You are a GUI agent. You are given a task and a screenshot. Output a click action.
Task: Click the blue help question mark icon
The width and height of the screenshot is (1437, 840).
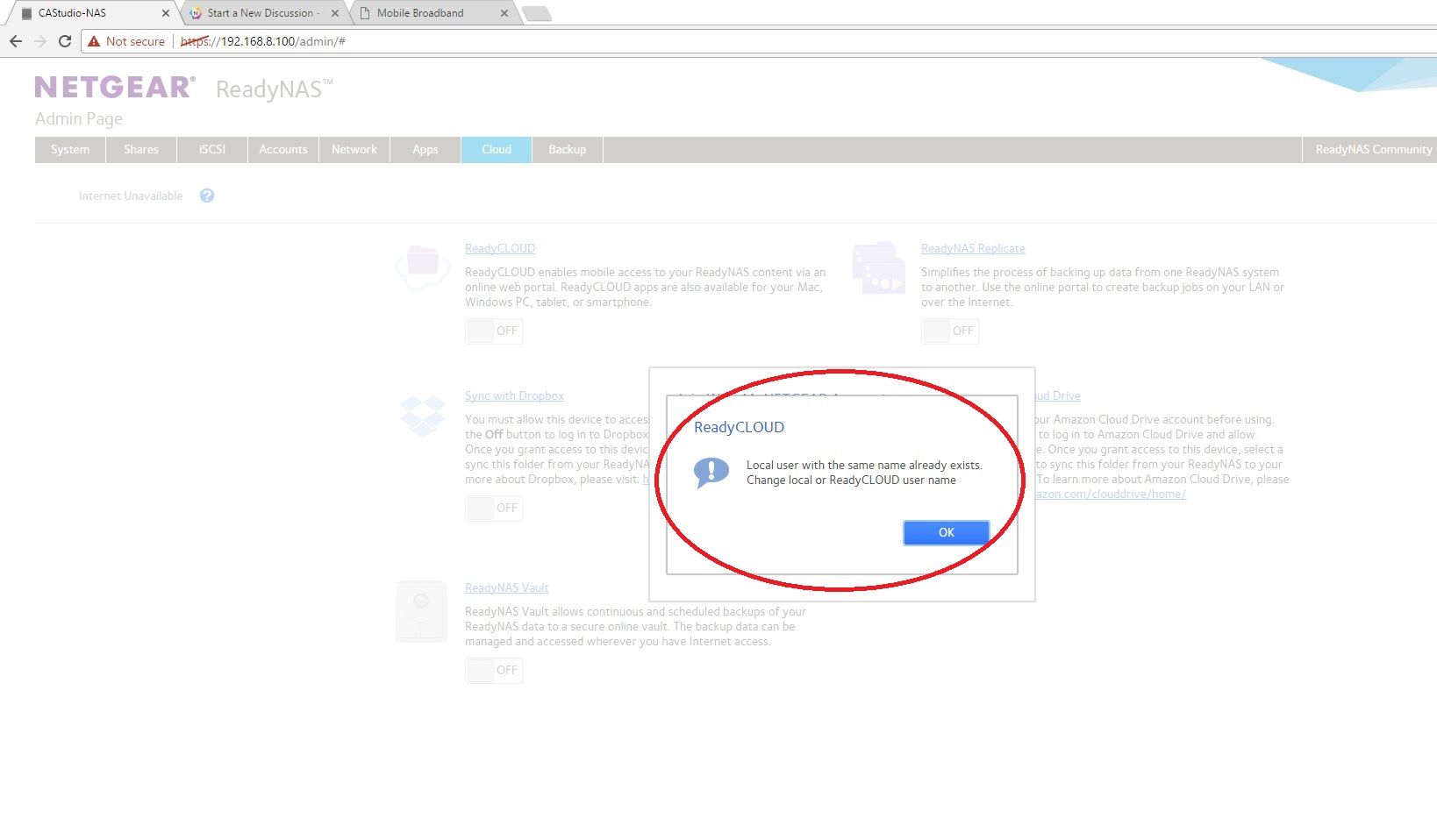coord(207,196)
